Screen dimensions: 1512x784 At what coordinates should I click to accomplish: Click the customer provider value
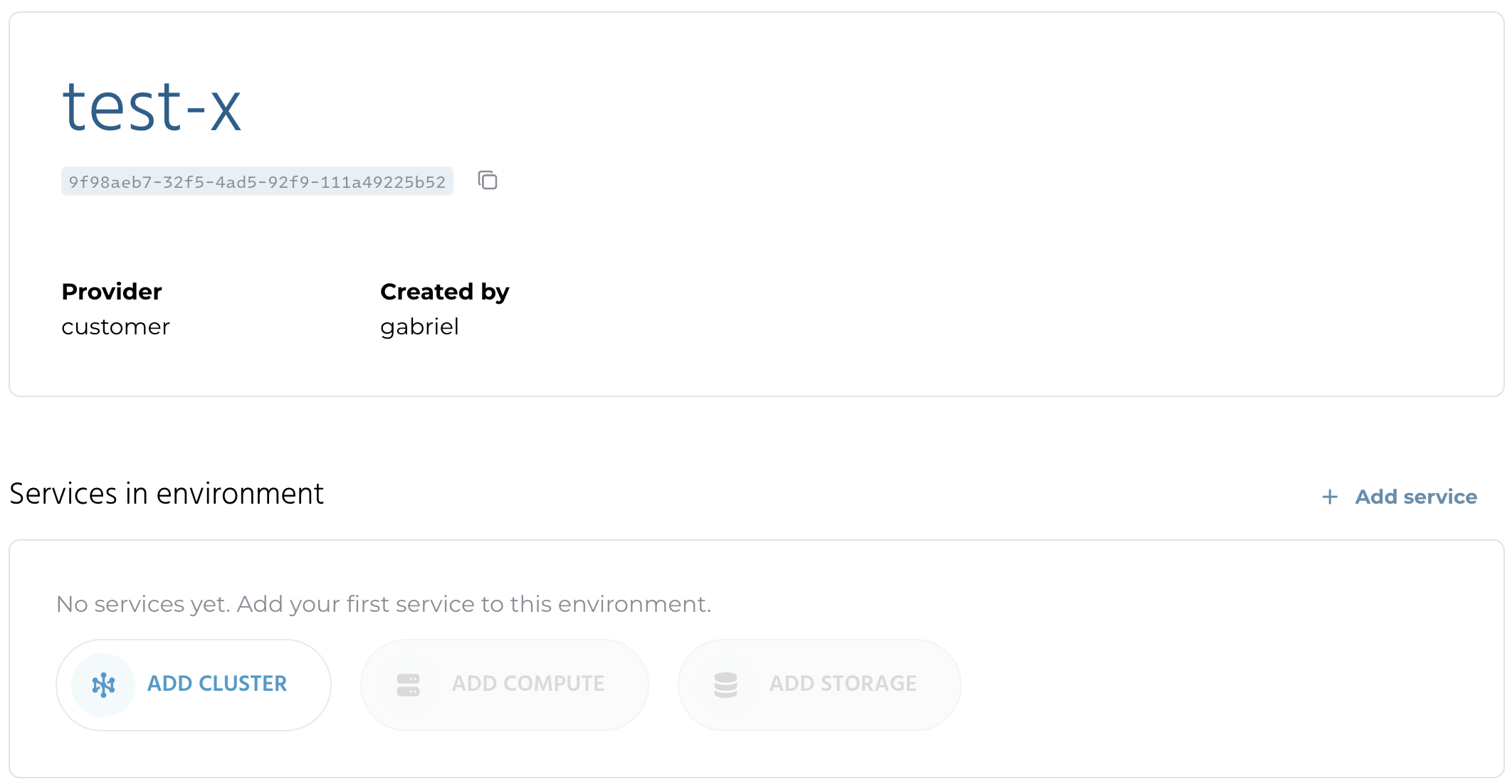tap(115, 327)
